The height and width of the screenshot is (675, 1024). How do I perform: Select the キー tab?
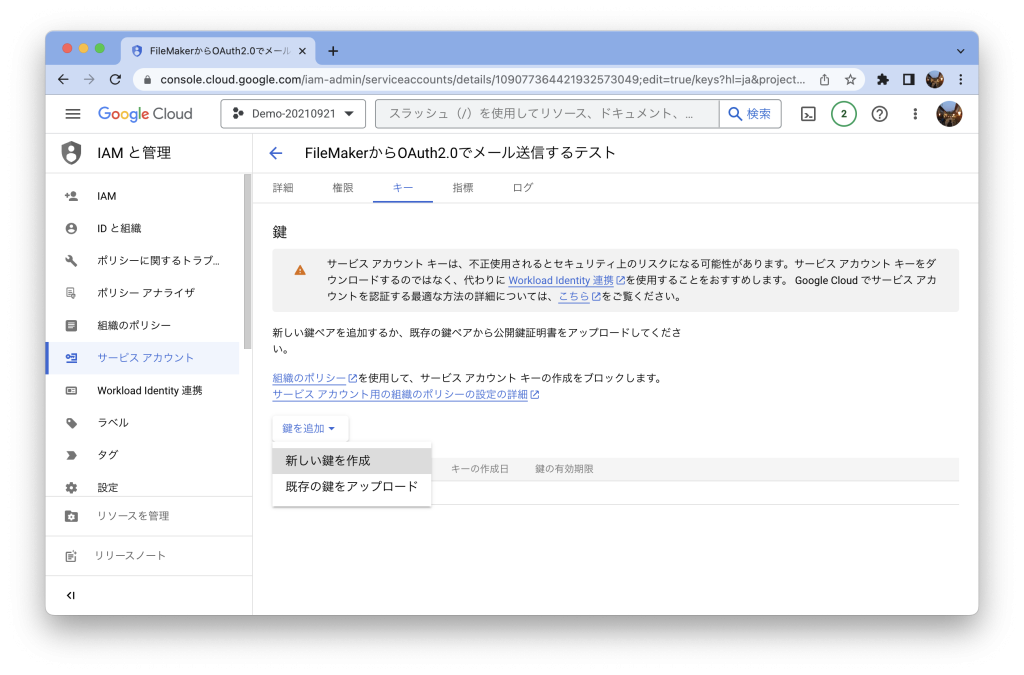point(403,188)
